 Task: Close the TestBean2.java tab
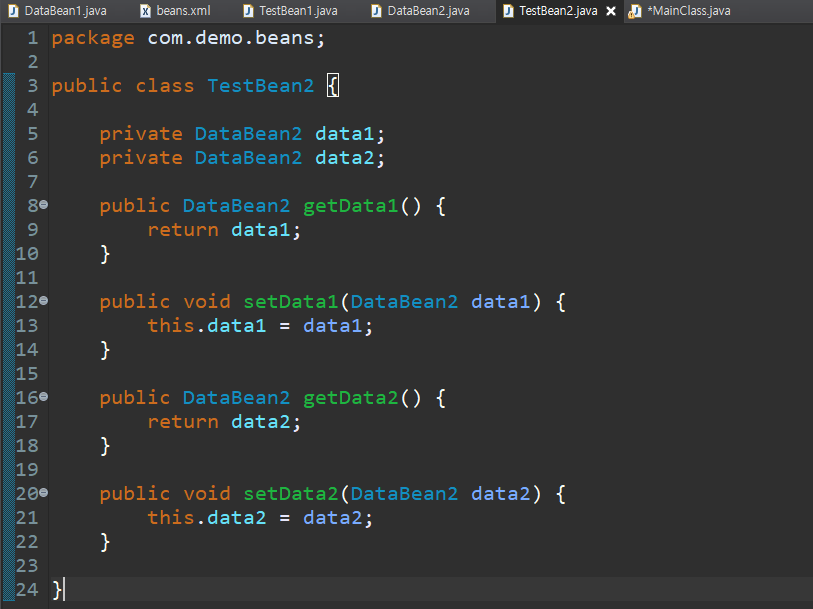click(611, 11)
